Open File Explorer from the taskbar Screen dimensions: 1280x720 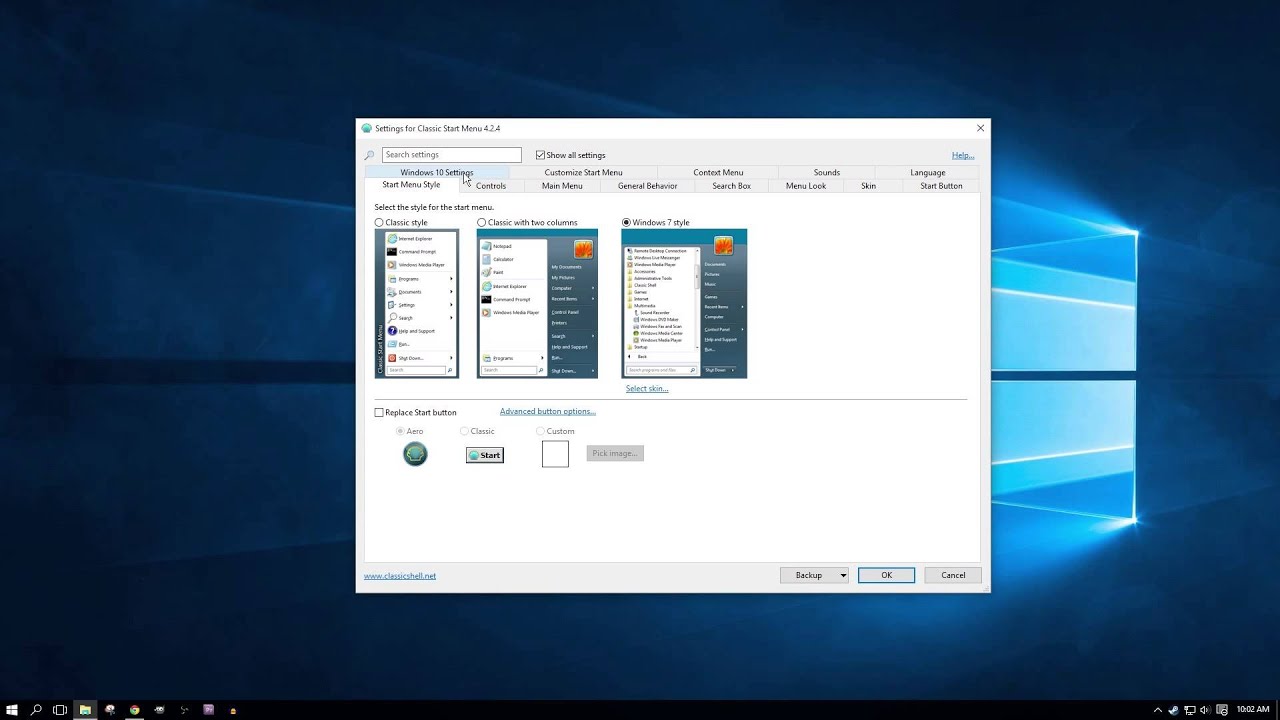[85, 710]
